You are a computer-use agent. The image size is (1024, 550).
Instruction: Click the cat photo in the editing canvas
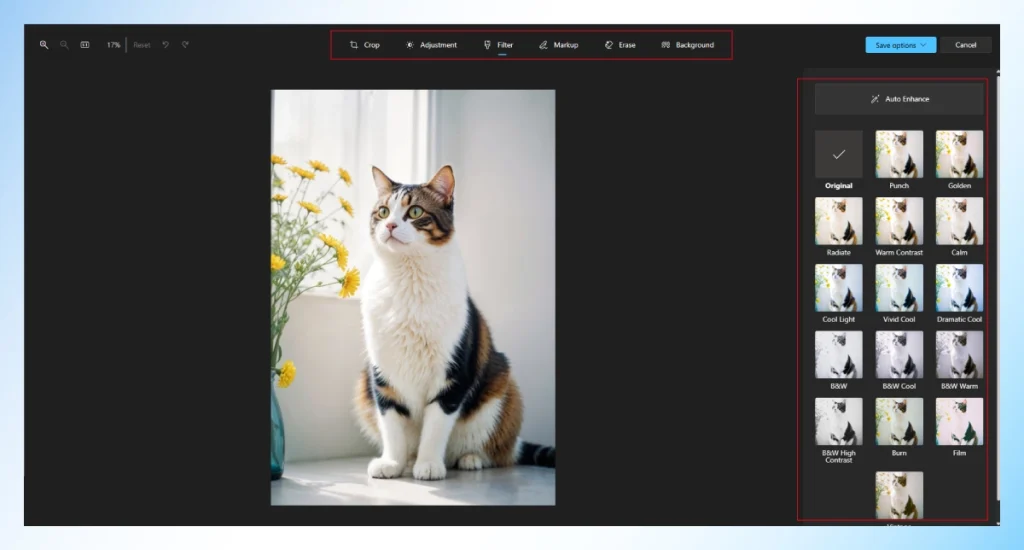click(413, 297)
